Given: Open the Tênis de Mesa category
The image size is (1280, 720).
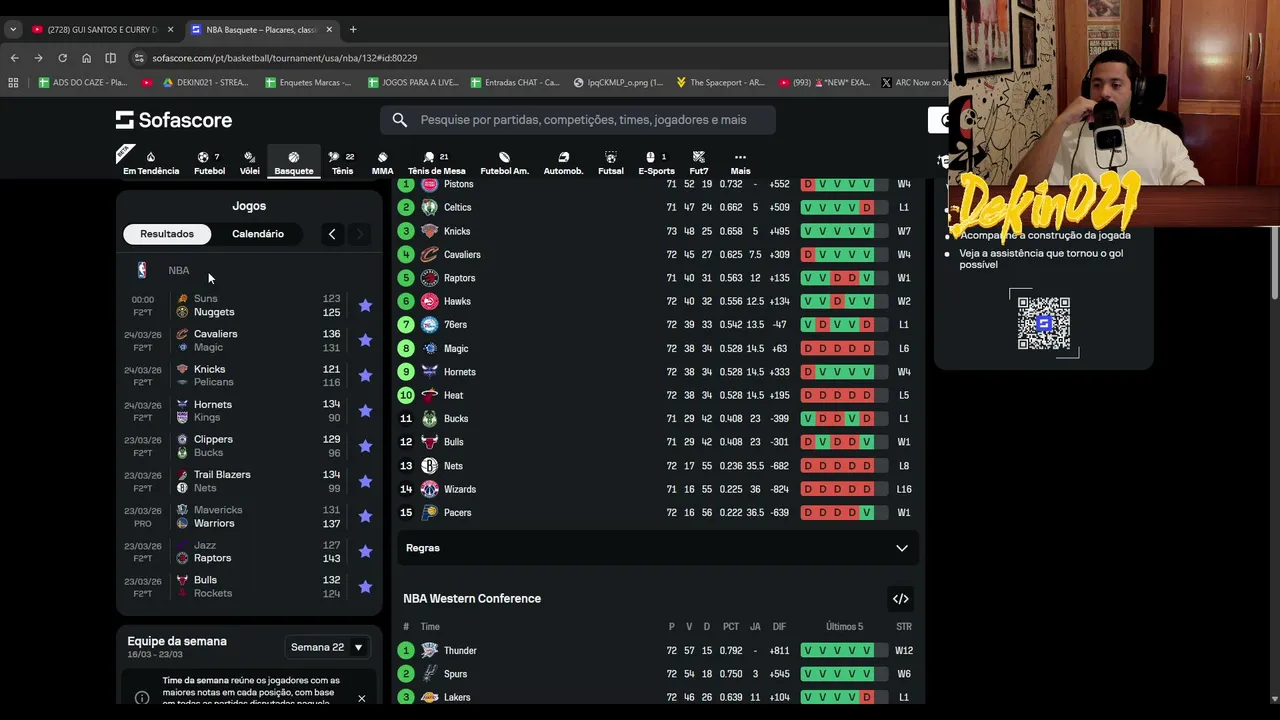Looking at the screenshot, I should [436, 163].
